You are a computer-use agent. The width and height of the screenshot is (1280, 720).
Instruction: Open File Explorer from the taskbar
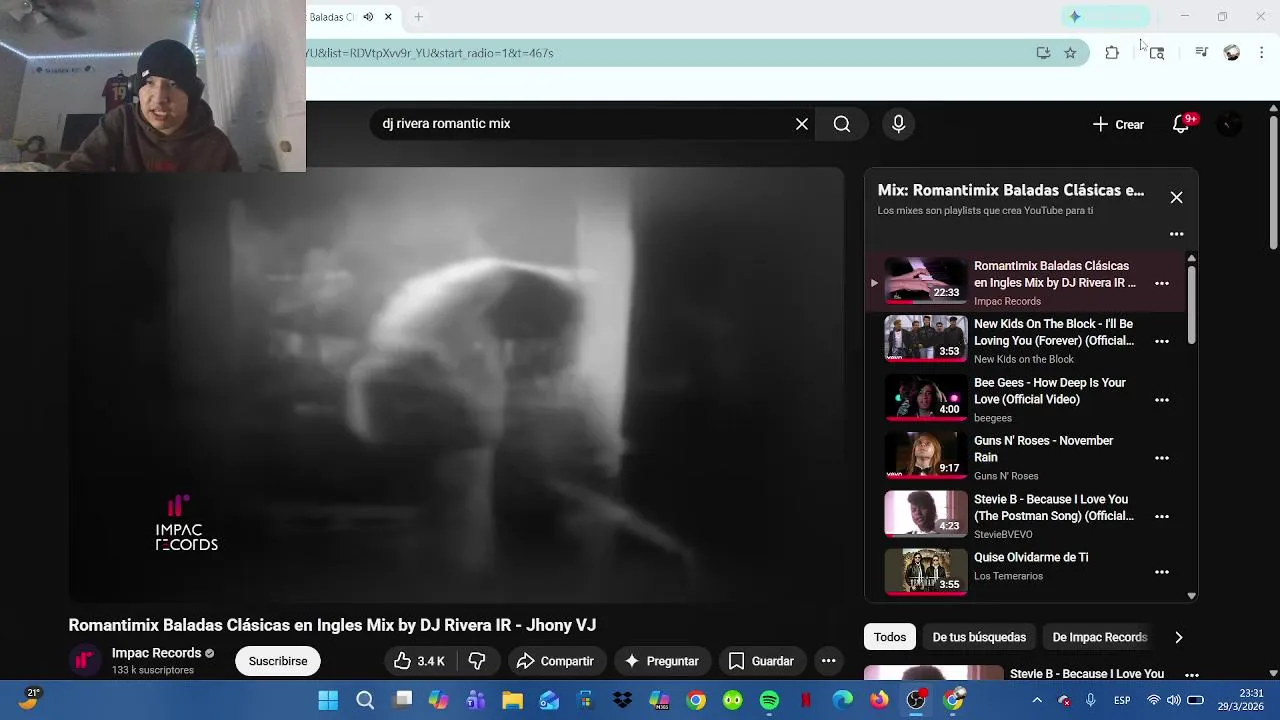(513, 700)
